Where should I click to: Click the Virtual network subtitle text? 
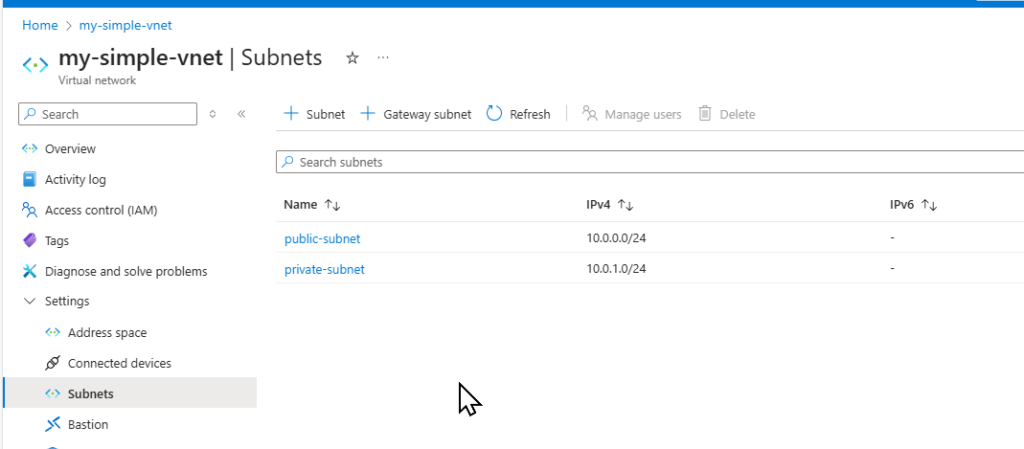click(x=97, y=81)
